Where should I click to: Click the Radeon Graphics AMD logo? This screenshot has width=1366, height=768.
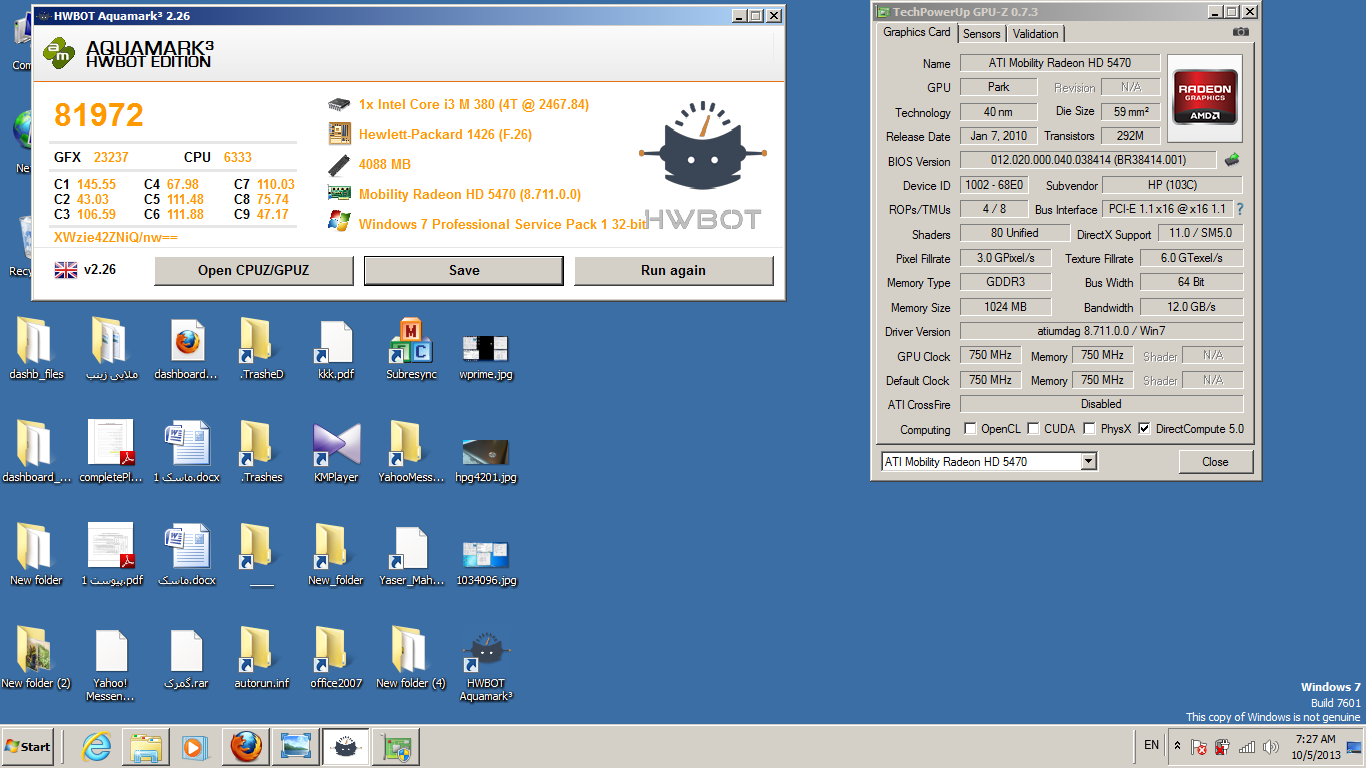pyautogui.click(x=1205, y=97)
